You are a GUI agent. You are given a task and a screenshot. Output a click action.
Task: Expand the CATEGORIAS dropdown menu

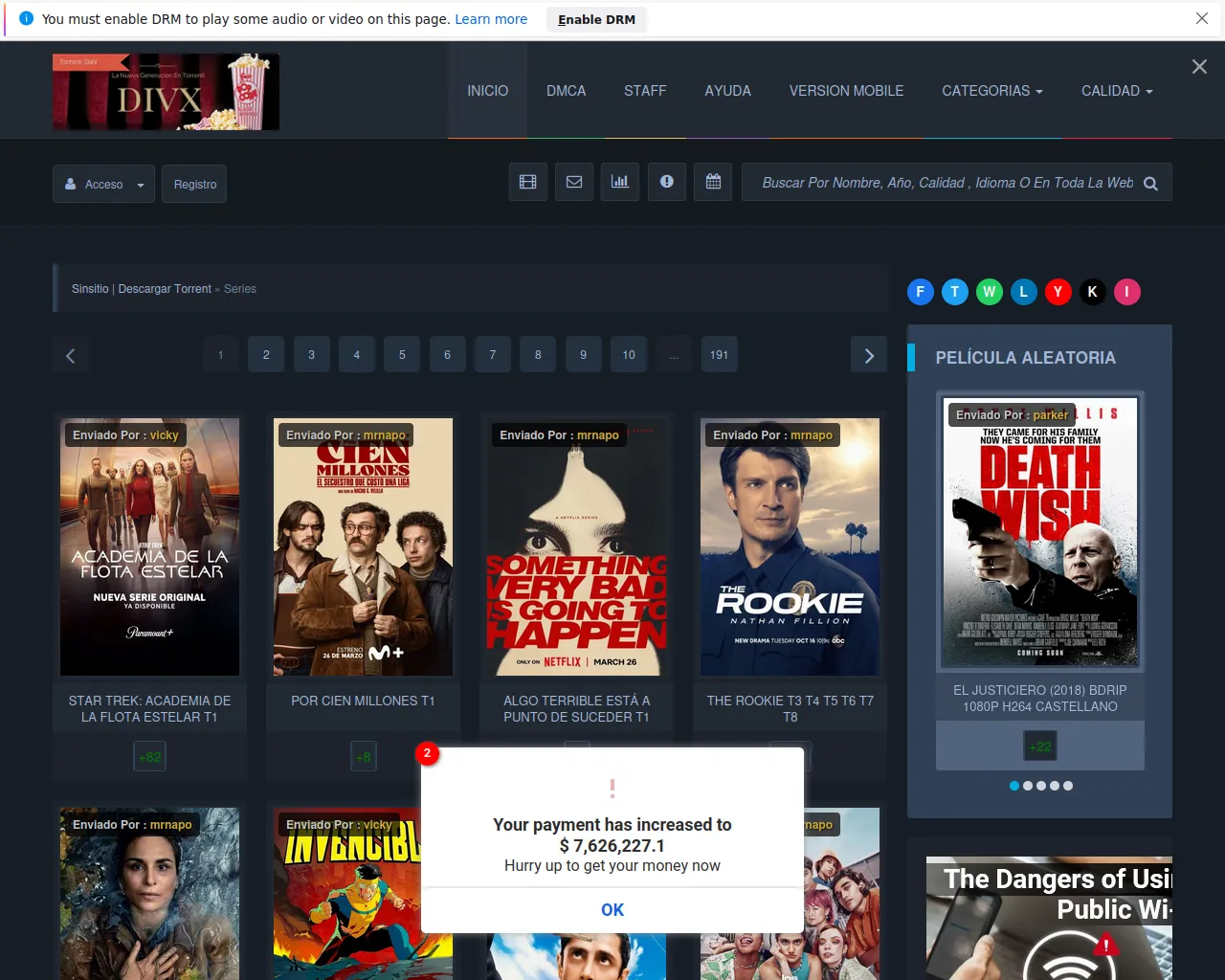pyautogui.click(x=992, y=91)
